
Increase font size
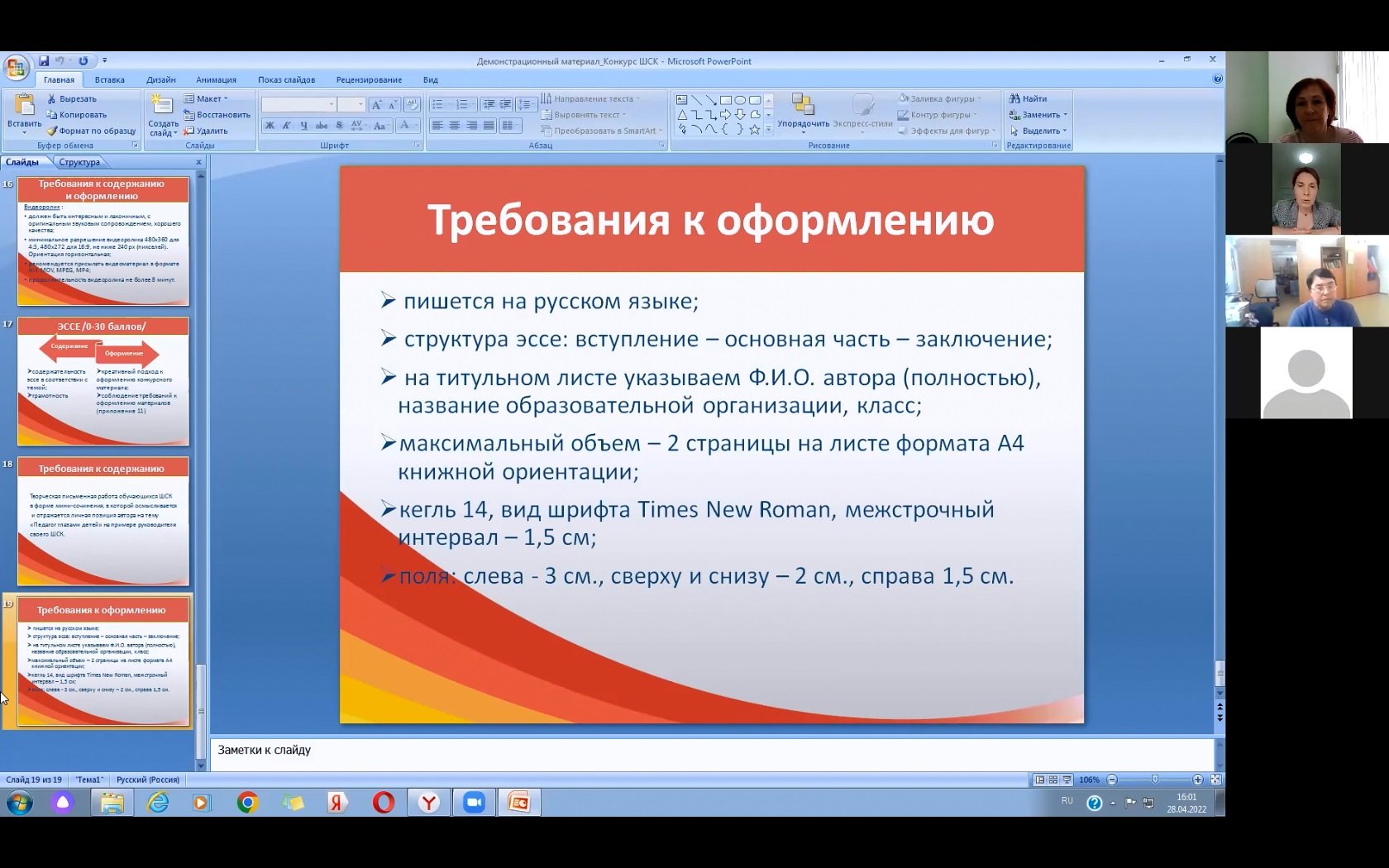coord(376,104)
